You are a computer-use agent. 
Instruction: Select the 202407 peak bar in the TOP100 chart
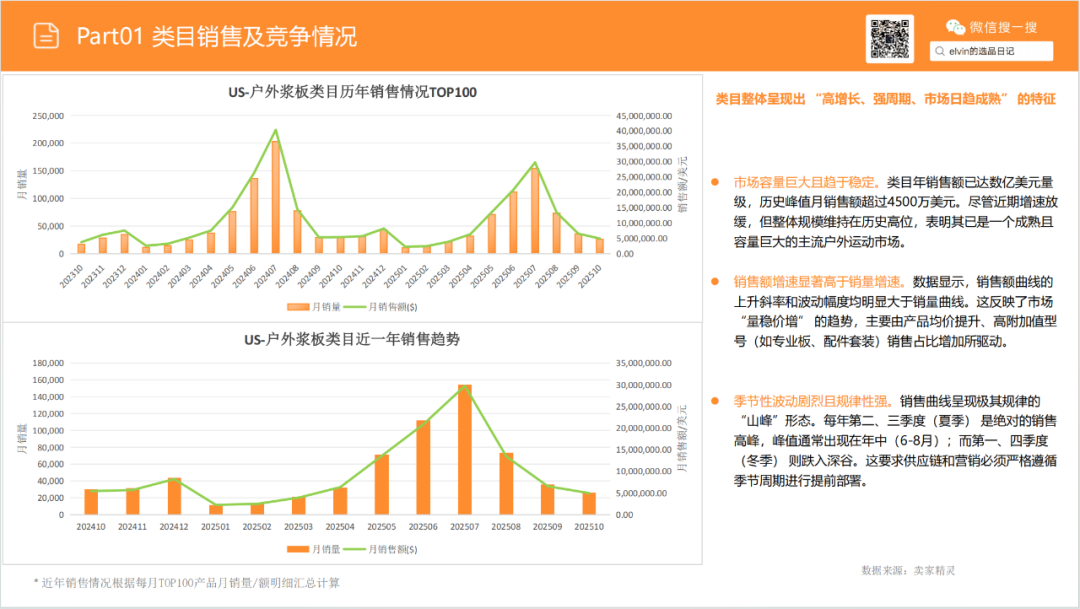click(276, 197)
